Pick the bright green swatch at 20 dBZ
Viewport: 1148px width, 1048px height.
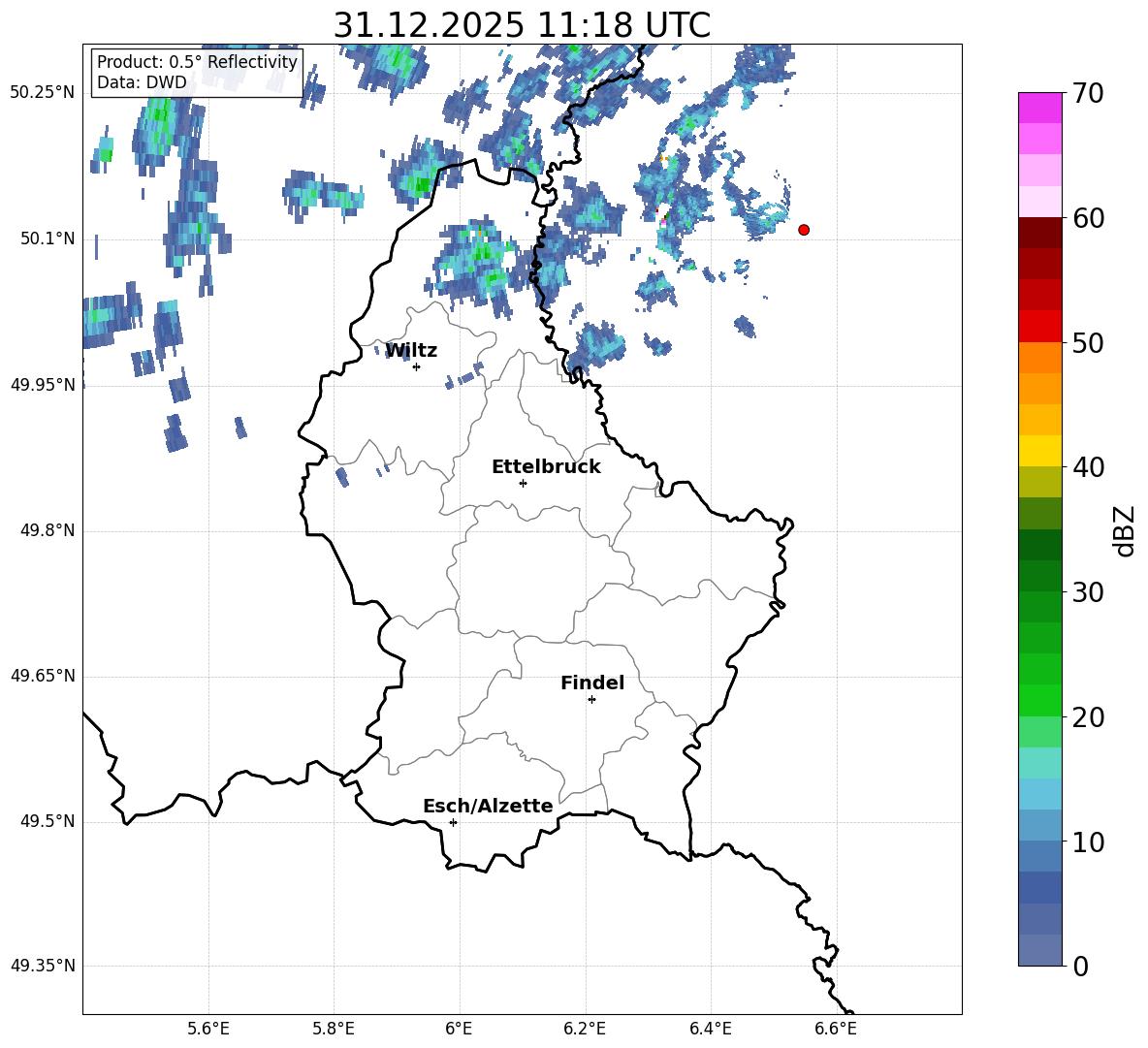click(x=1039, y=700)
